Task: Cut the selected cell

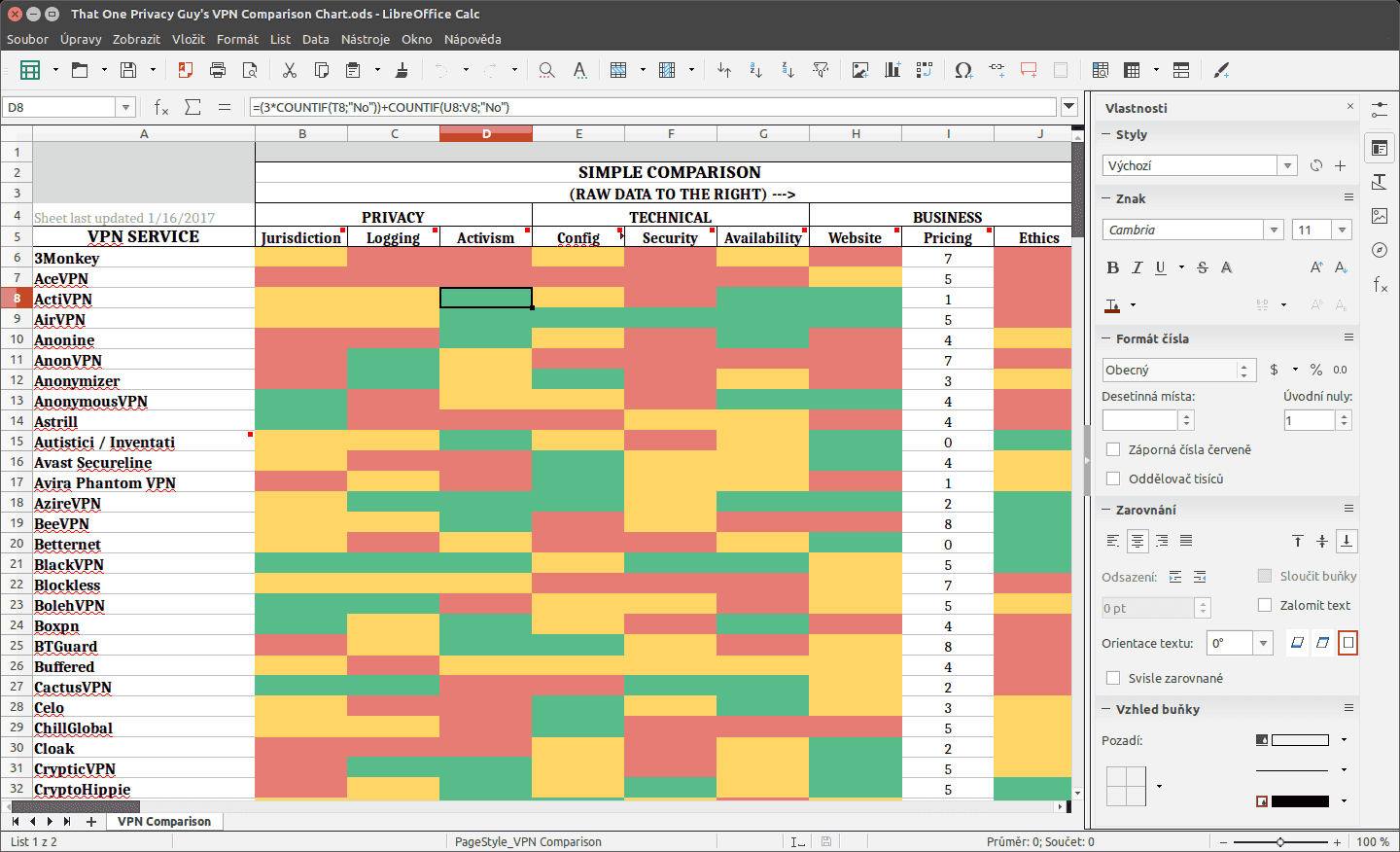Action: [289, 70]
